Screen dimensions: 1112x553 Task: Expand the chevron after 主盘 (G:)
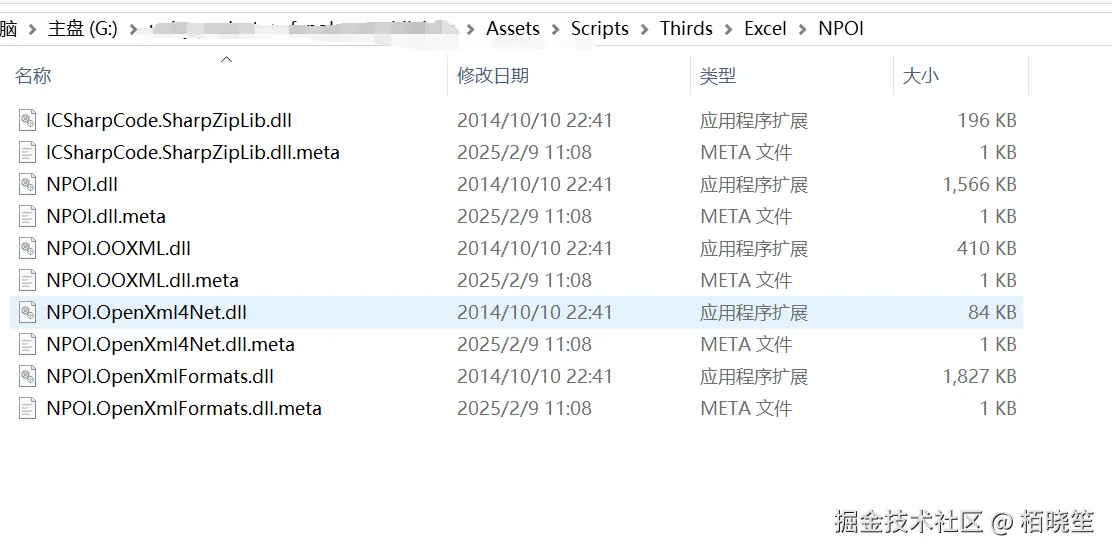click(x=133, y=29)
